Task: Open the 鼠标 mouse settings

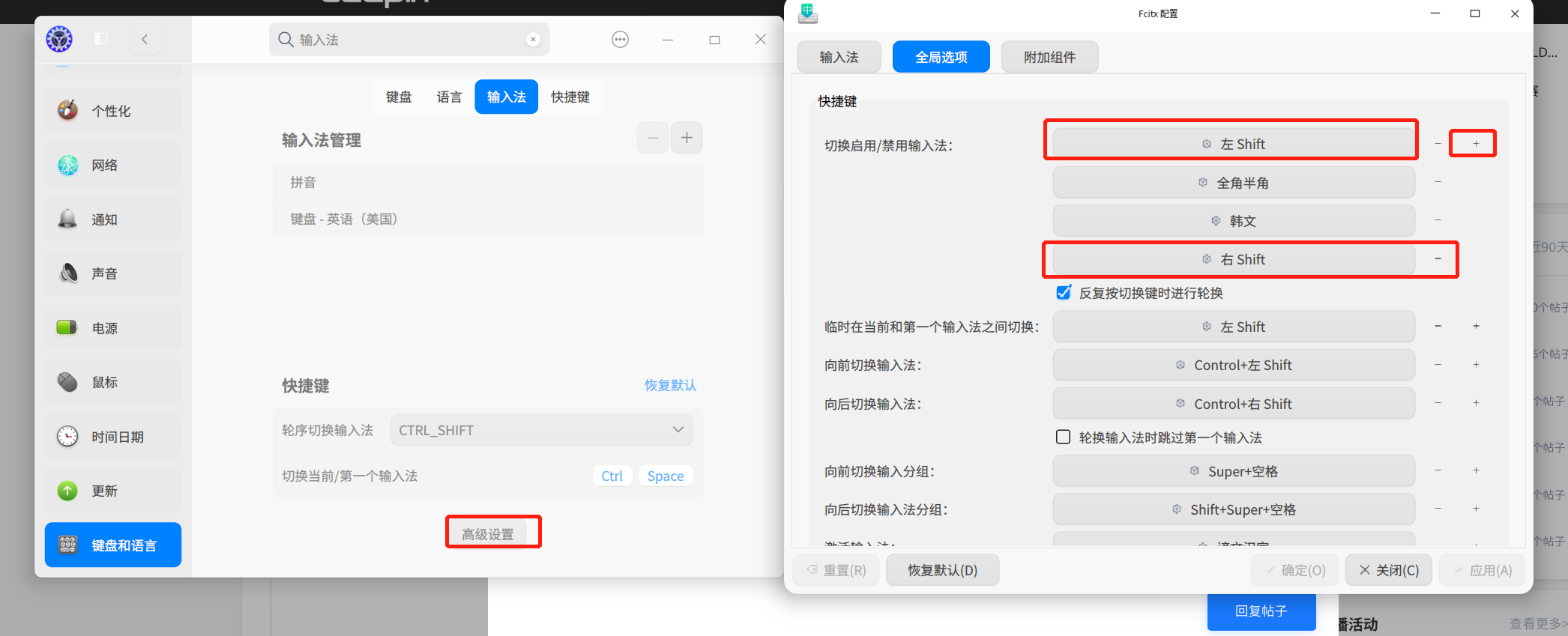Action: click(x=113, y=382)
